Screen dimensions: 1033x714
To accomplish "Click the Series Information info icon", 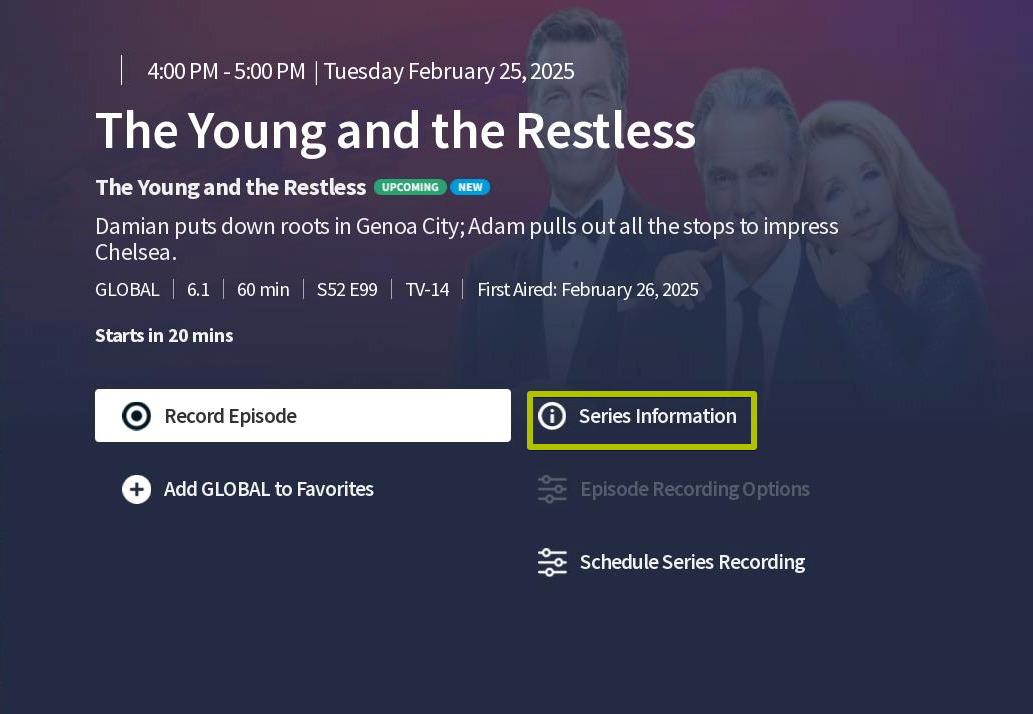I will click(552, 416).
